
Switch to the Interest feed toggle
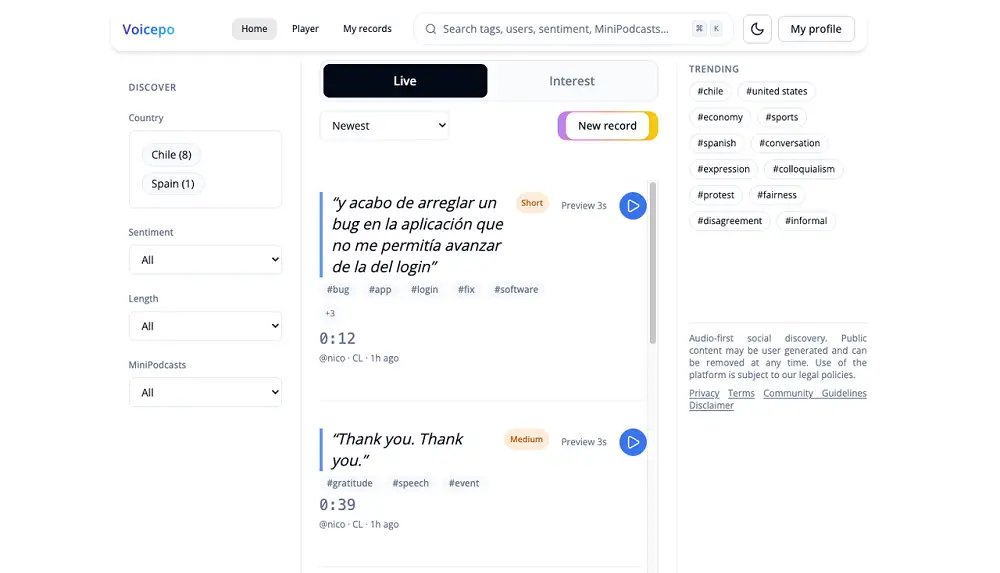(571, 81)
